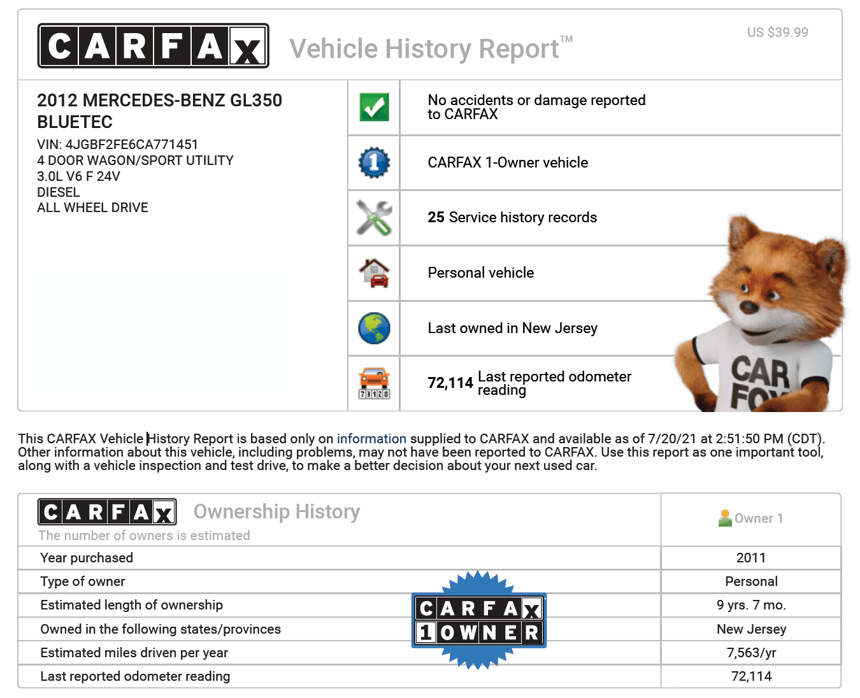
Task: Click the VIN number text
Action: 117,145
